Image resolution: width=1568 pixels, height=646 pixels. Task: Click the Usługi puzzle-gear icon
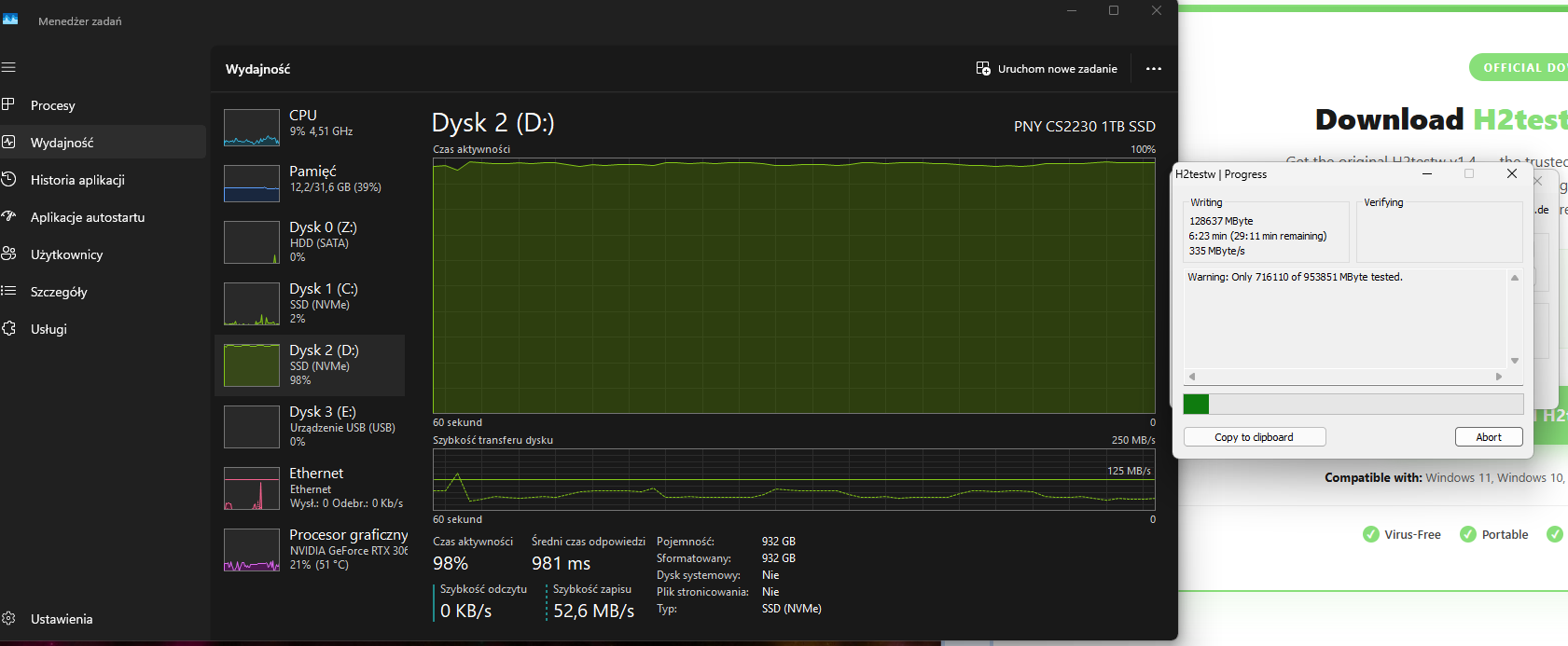pyautogui.click(x=8, y=328)
